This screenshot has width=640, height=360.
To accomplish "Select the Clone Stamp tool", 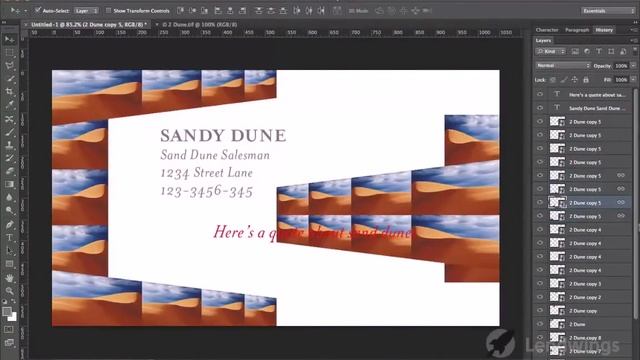I will (9, 145).
